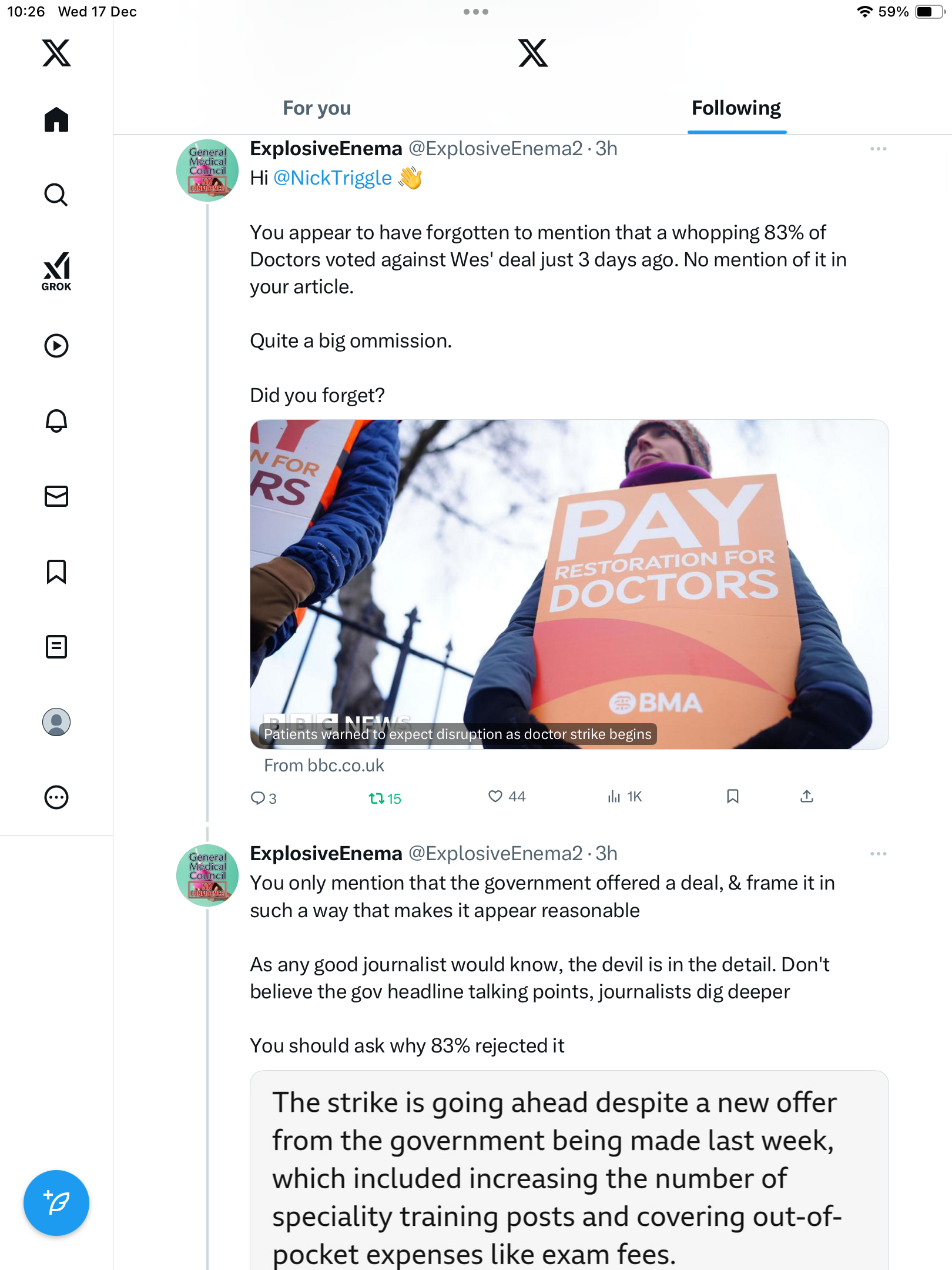This screenshot has height=1270, width=952.
Task: Open the Notifications bell
Action: (56, 421)
